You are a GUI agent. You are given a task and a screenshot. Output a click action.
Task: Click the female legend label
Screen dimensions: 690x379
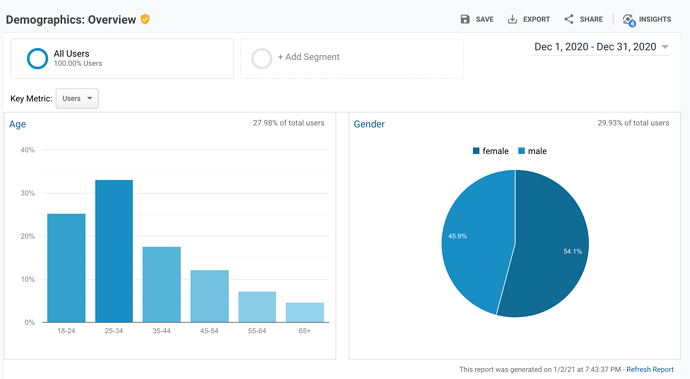495,151
